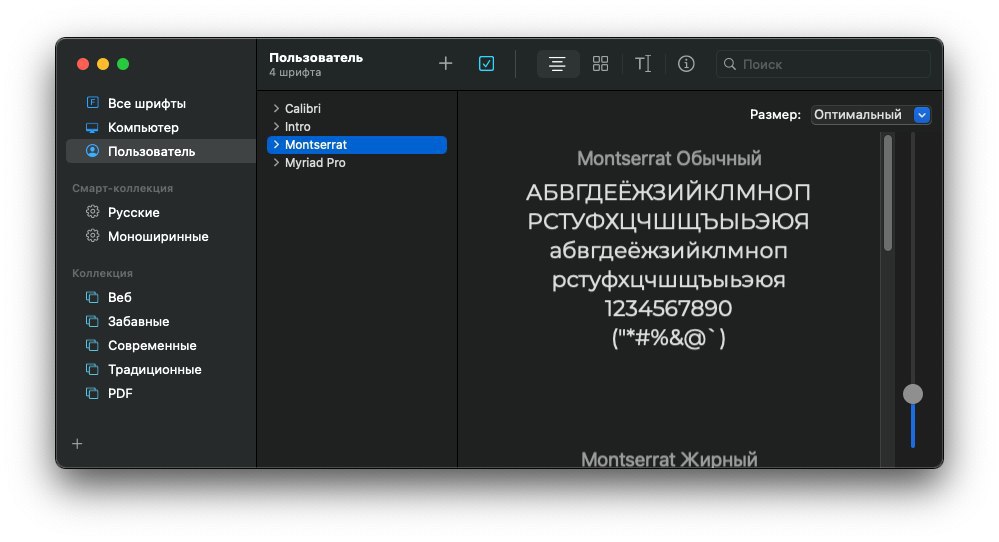Click the collection icon beside Традиционные
Screen dimensions: 999x542
click(92, 369)
